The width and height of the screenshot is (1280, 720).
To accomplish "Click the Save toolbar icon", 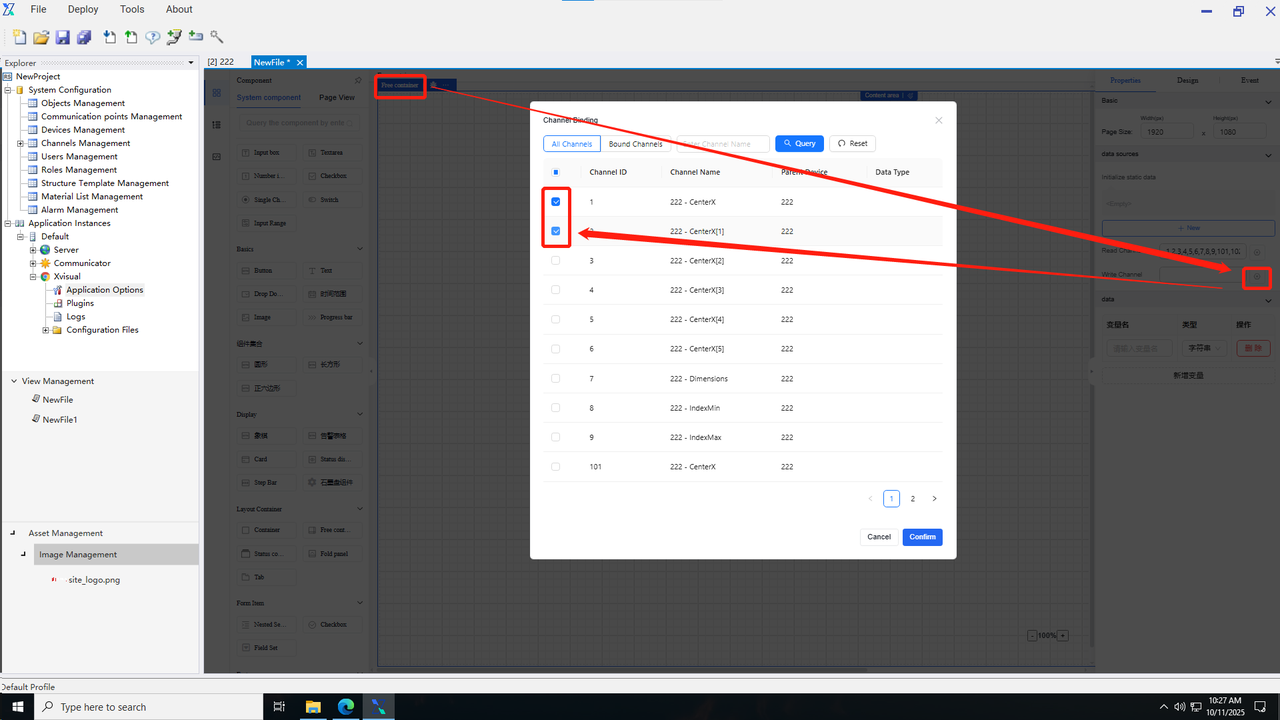I will [x=62, y=37].
